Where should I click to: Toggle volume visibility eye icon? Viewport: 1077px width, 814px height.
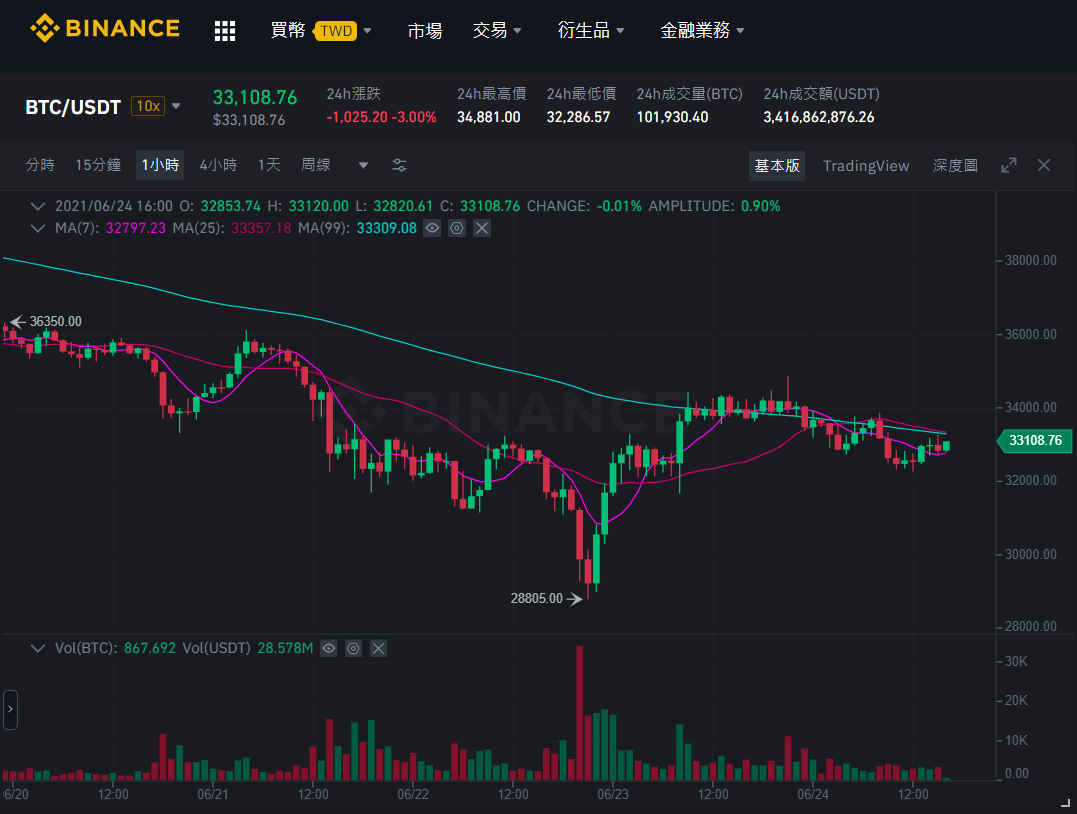[328, 648]
